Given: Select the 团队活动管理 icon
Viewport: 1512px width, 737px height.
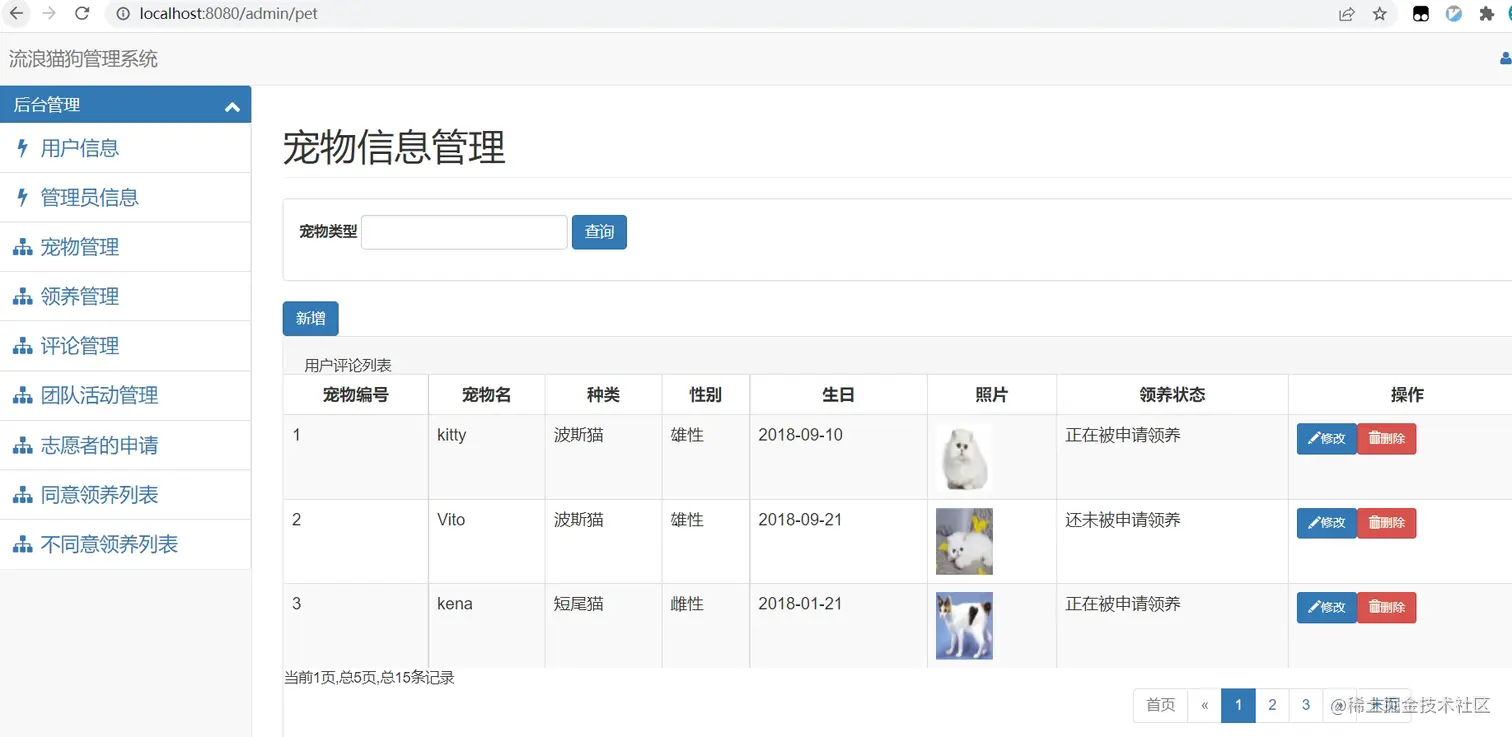Looking at the screenshot, I should click(x=22, y=395).
